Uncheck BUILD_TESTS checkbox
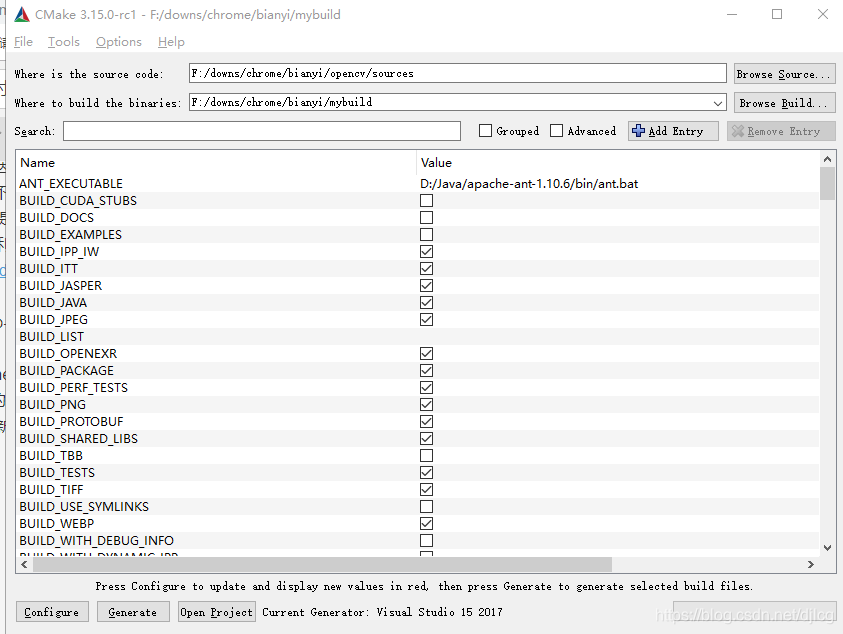This screenshot has width=843, height=634. click(x=426, y=473)
